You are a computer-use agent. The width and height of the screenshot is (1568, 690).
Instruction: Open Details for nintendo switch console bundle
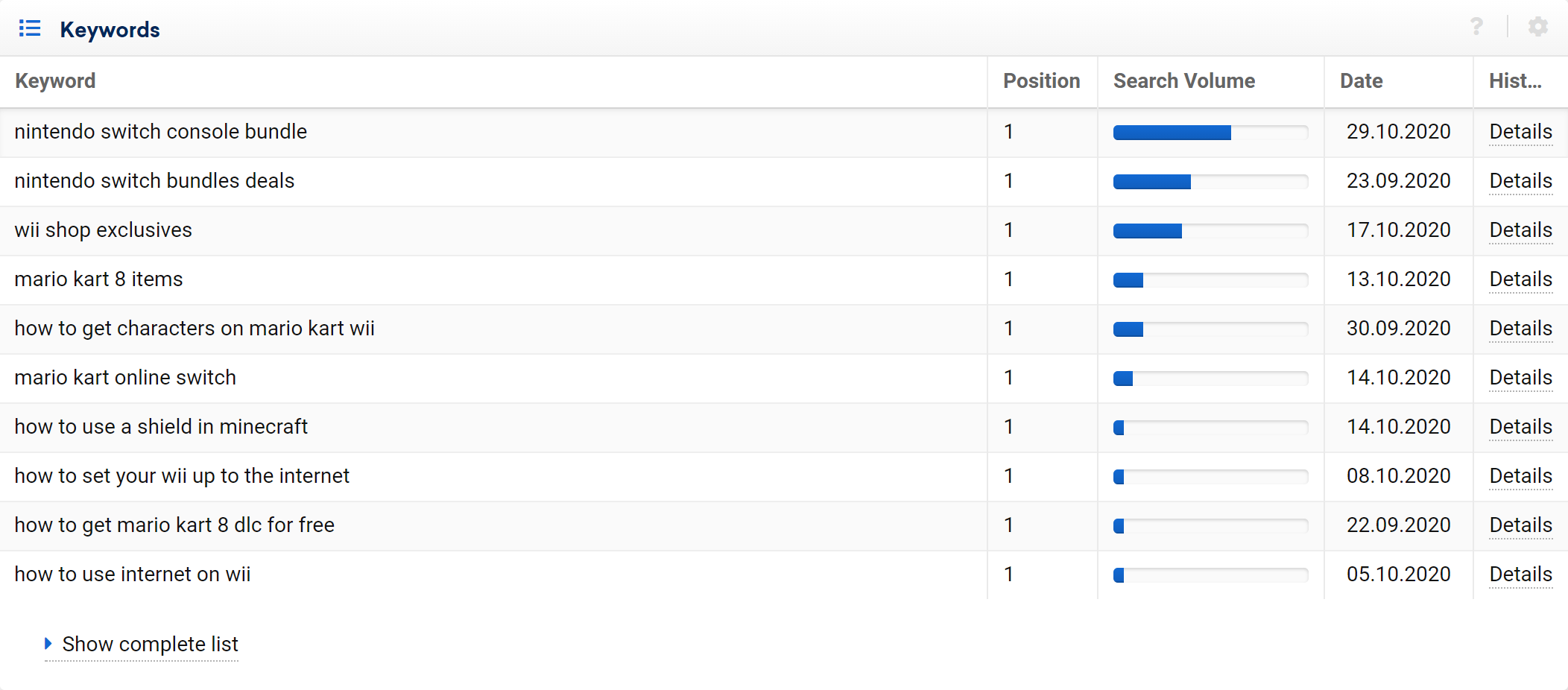(1520, 132)
